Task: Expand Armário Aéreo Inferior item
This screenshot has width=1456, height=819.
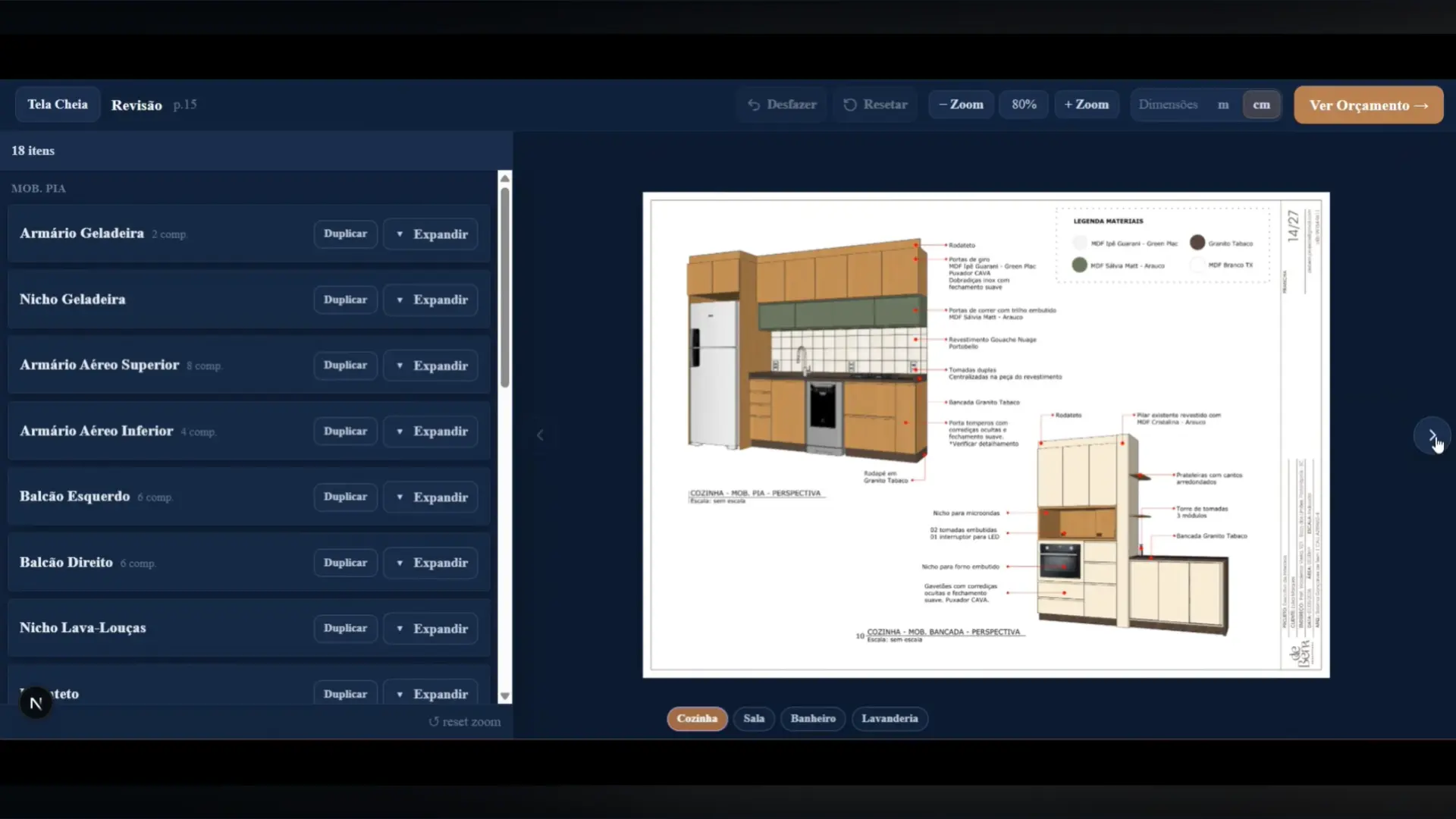Action: (431, 431)
